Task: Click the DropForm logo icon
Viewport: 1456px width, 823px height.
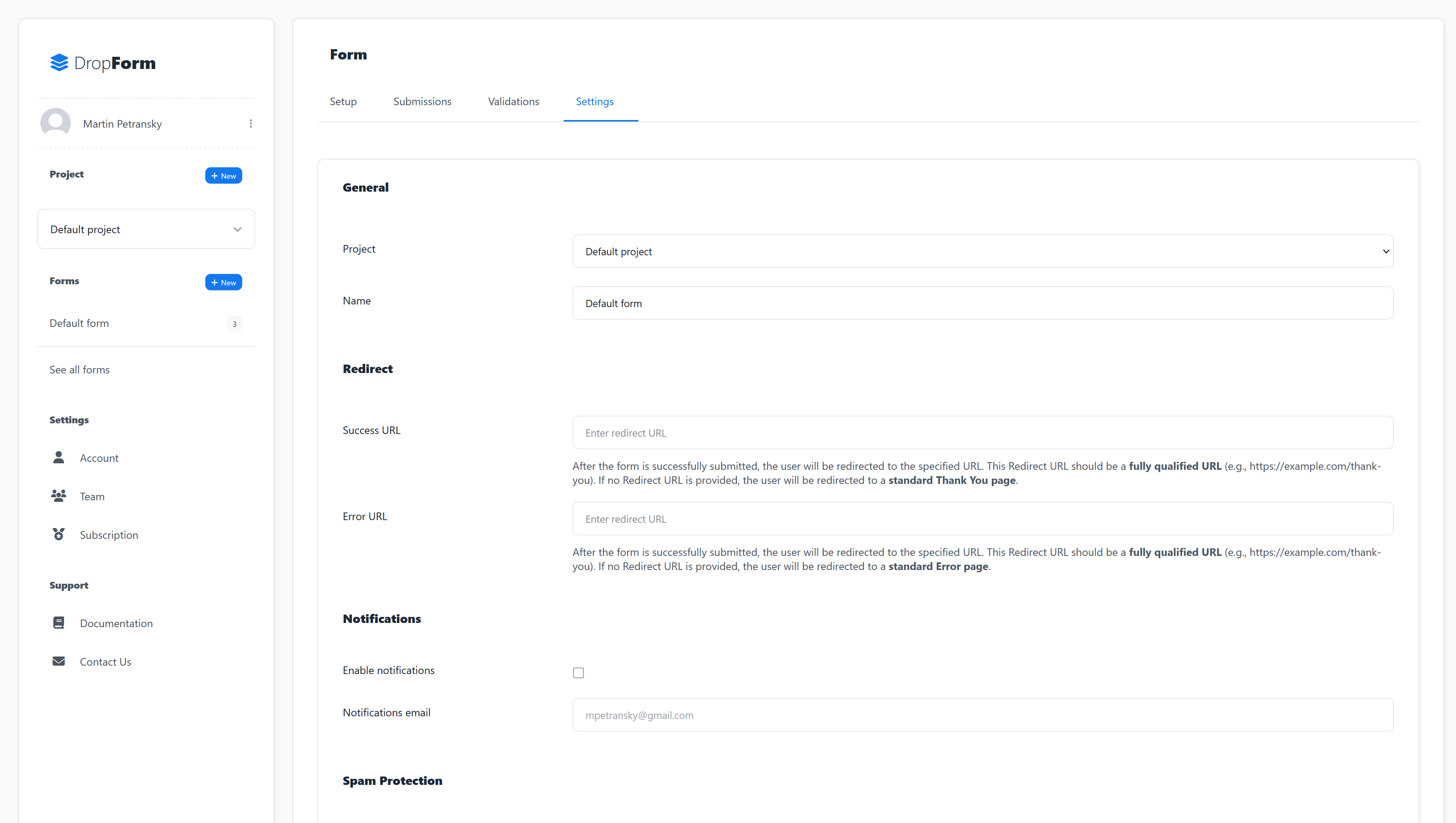Action: click(x=59, y=63)
